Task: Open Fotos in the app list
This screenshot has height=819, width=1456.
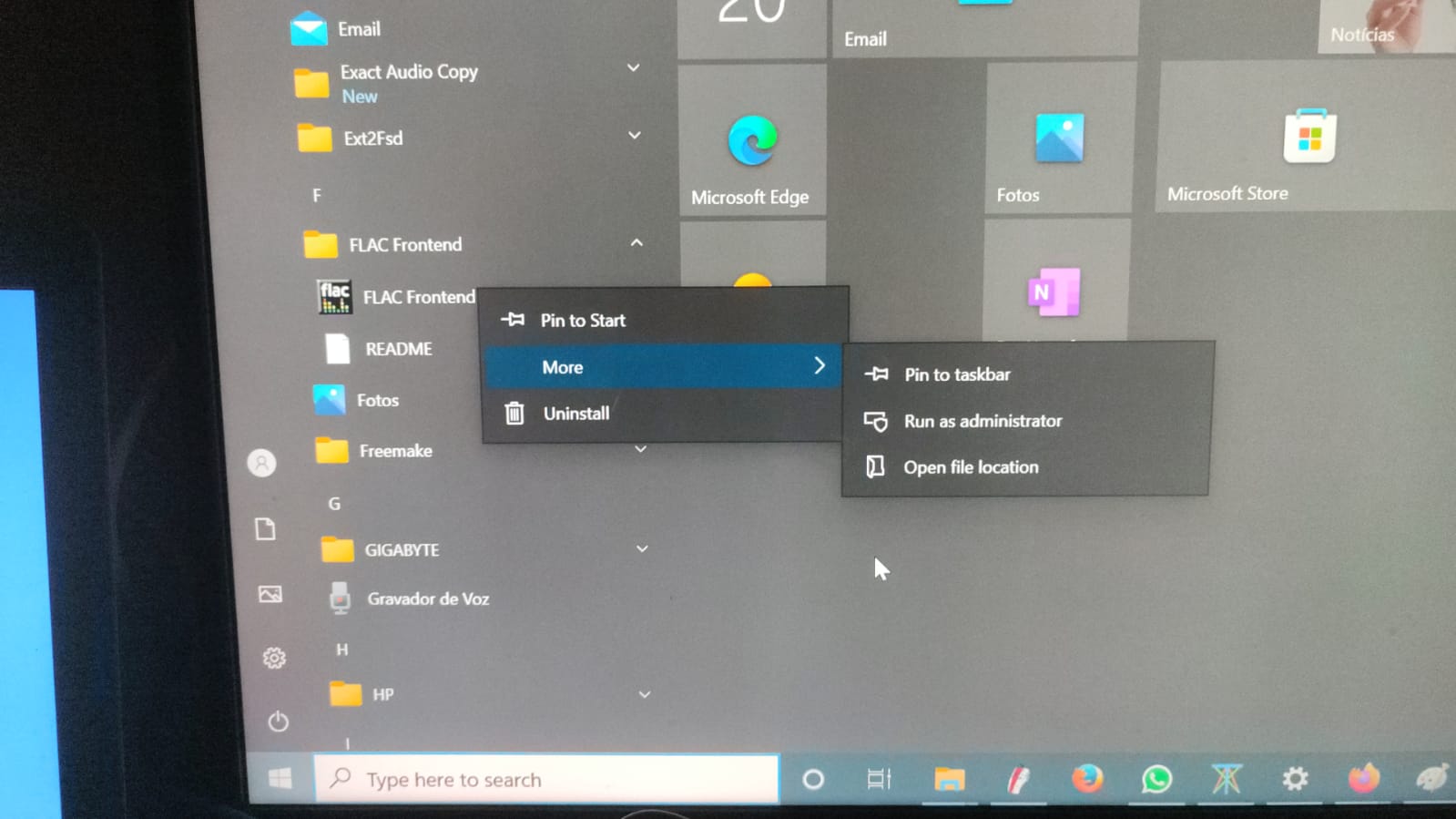Action: pyautogui.click(x=356, y=400)
